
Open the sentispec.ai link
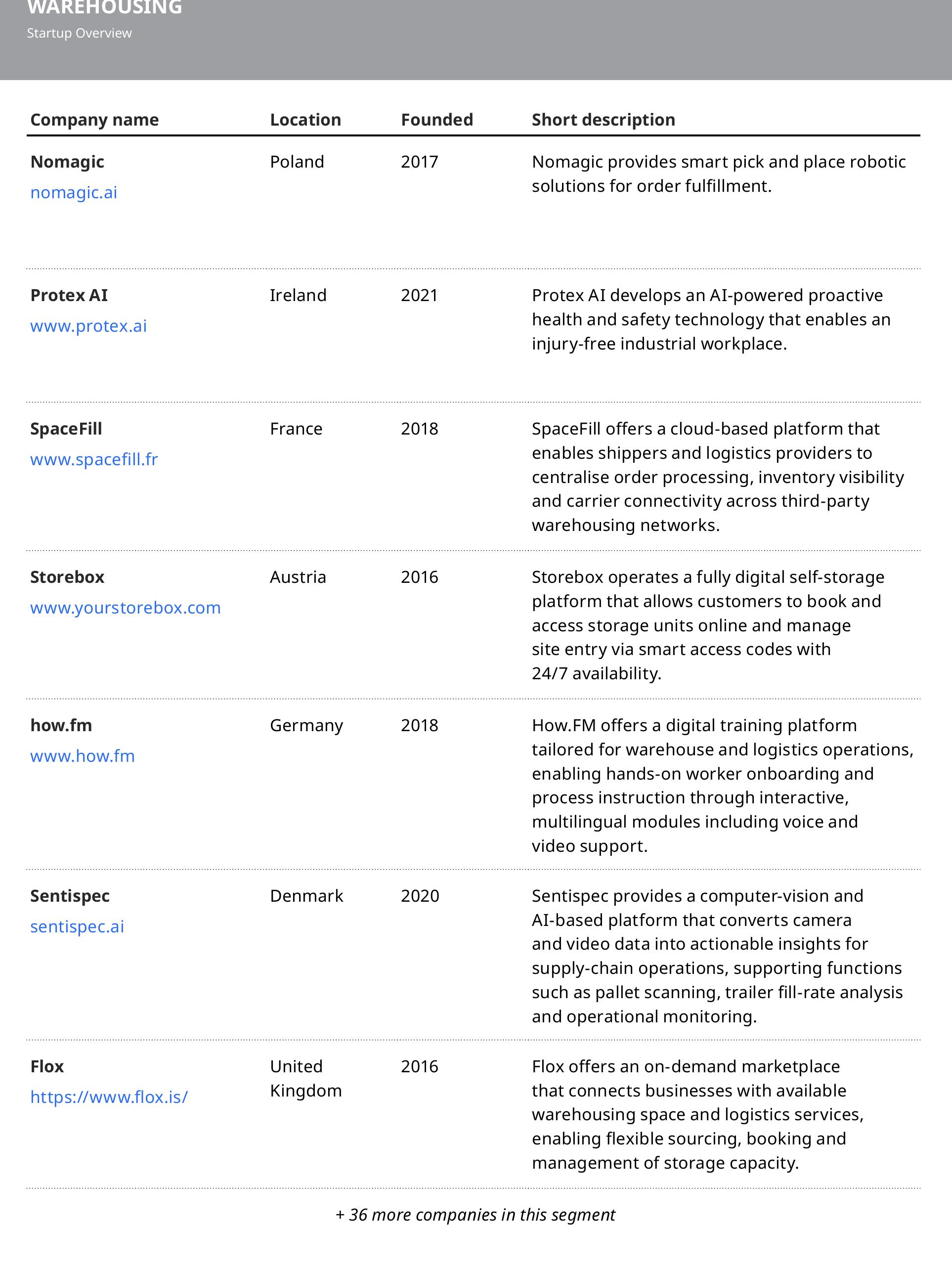coord(77,926)
